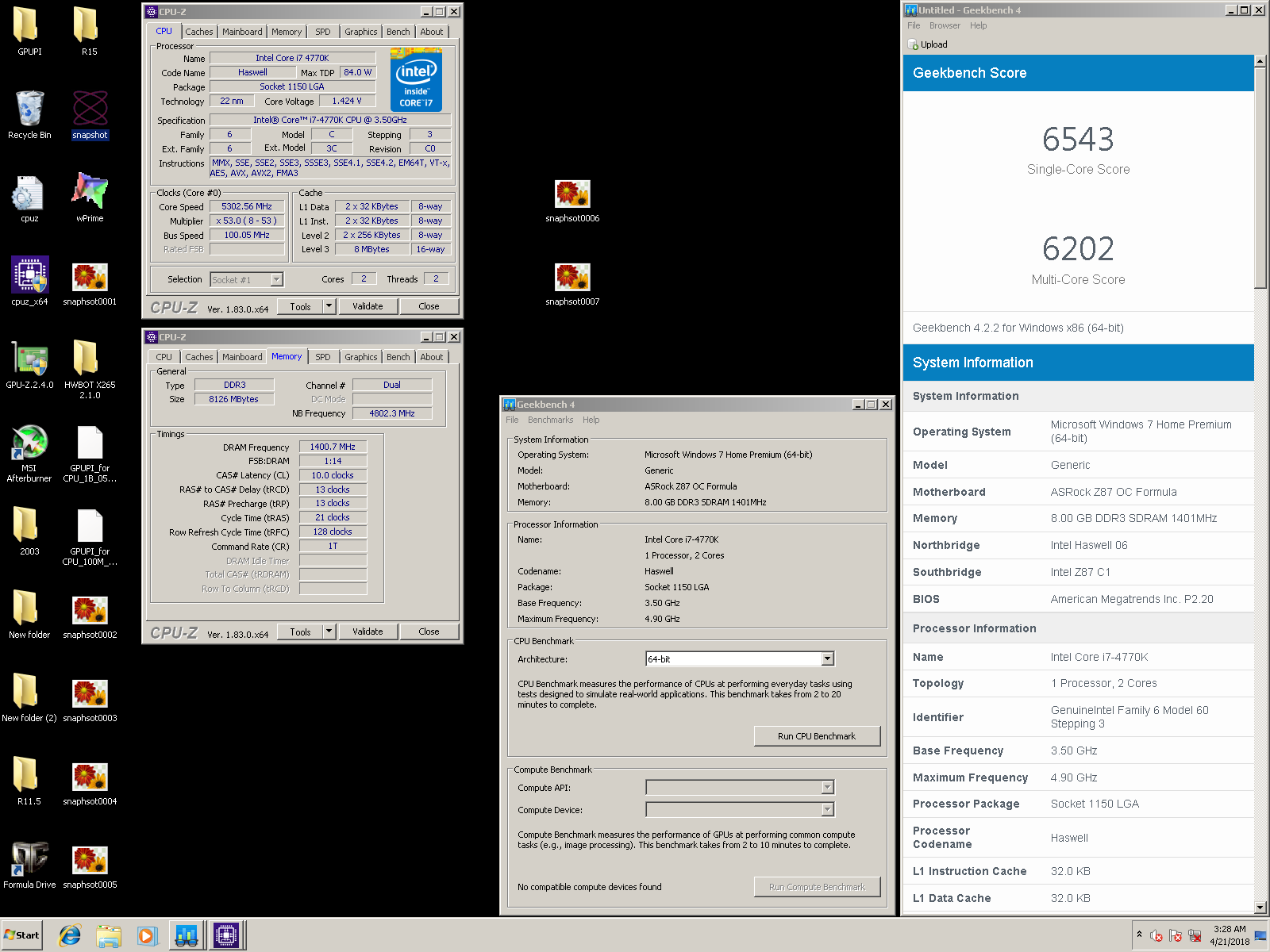The height and width of the screenshot is (952, 1270).
Task: Open Bench tab in Memory CPU-Z window
Action: (398, 357)
